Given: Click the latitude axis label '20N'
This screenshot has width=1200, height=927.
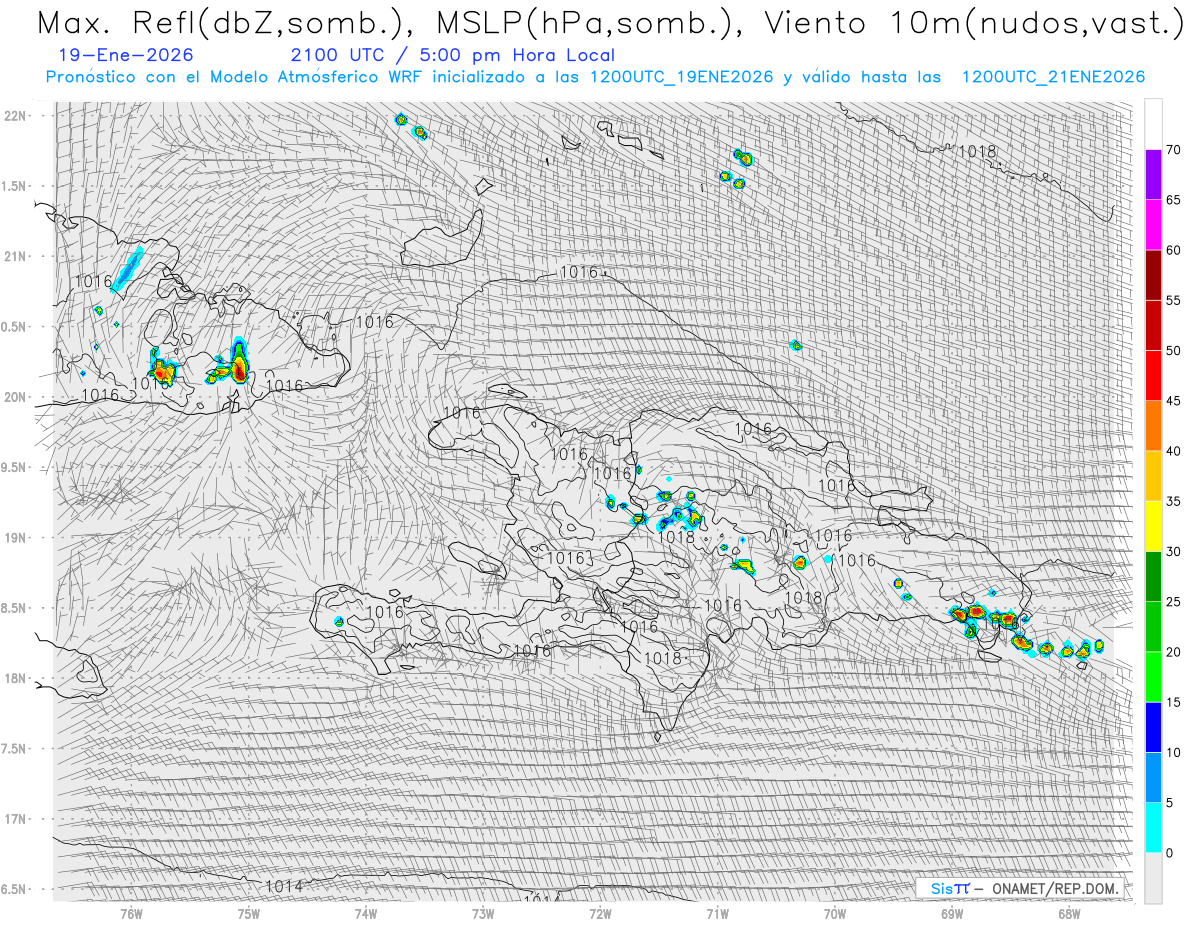Looking at the screenshot, I should (x=15, y=397).
